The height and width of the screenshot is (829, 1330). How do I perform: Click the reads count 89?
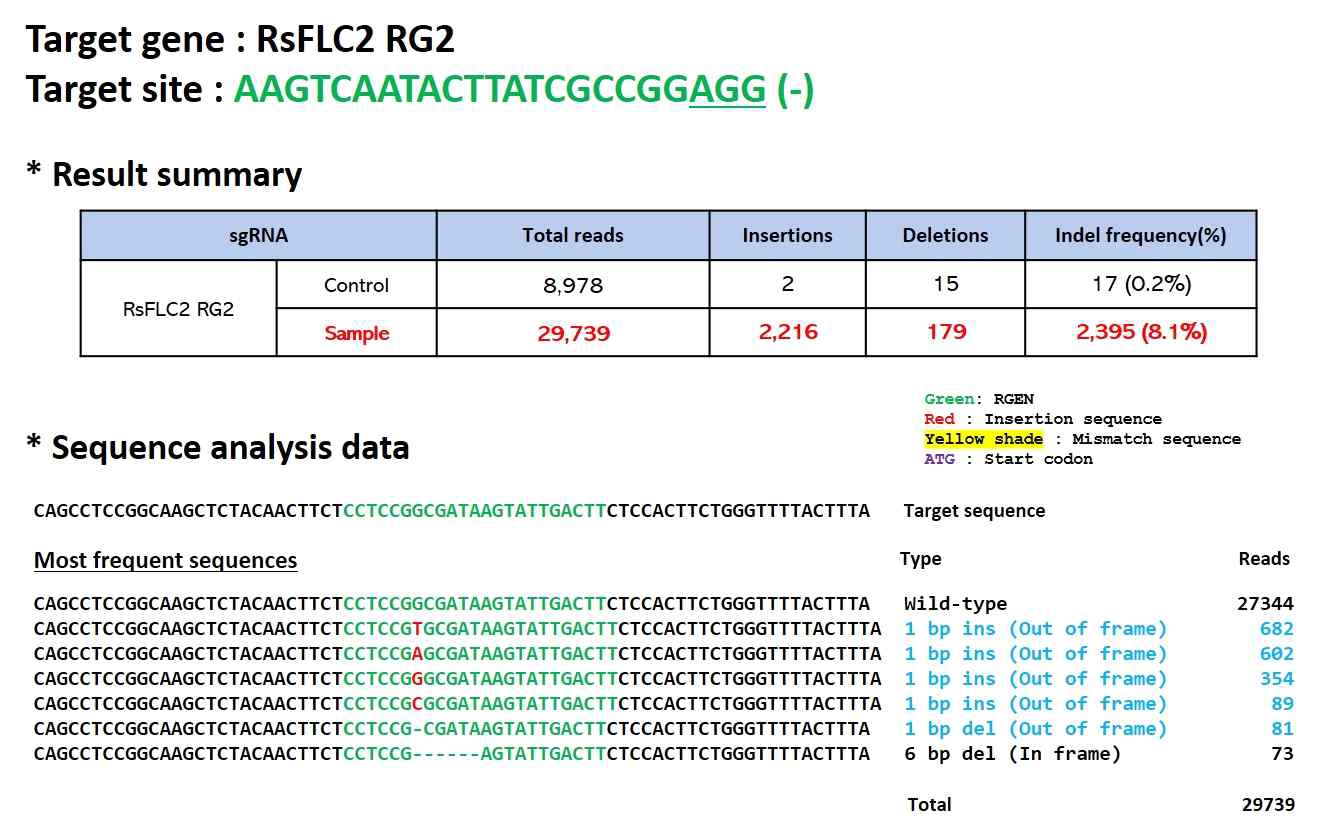click(1283, 704)
